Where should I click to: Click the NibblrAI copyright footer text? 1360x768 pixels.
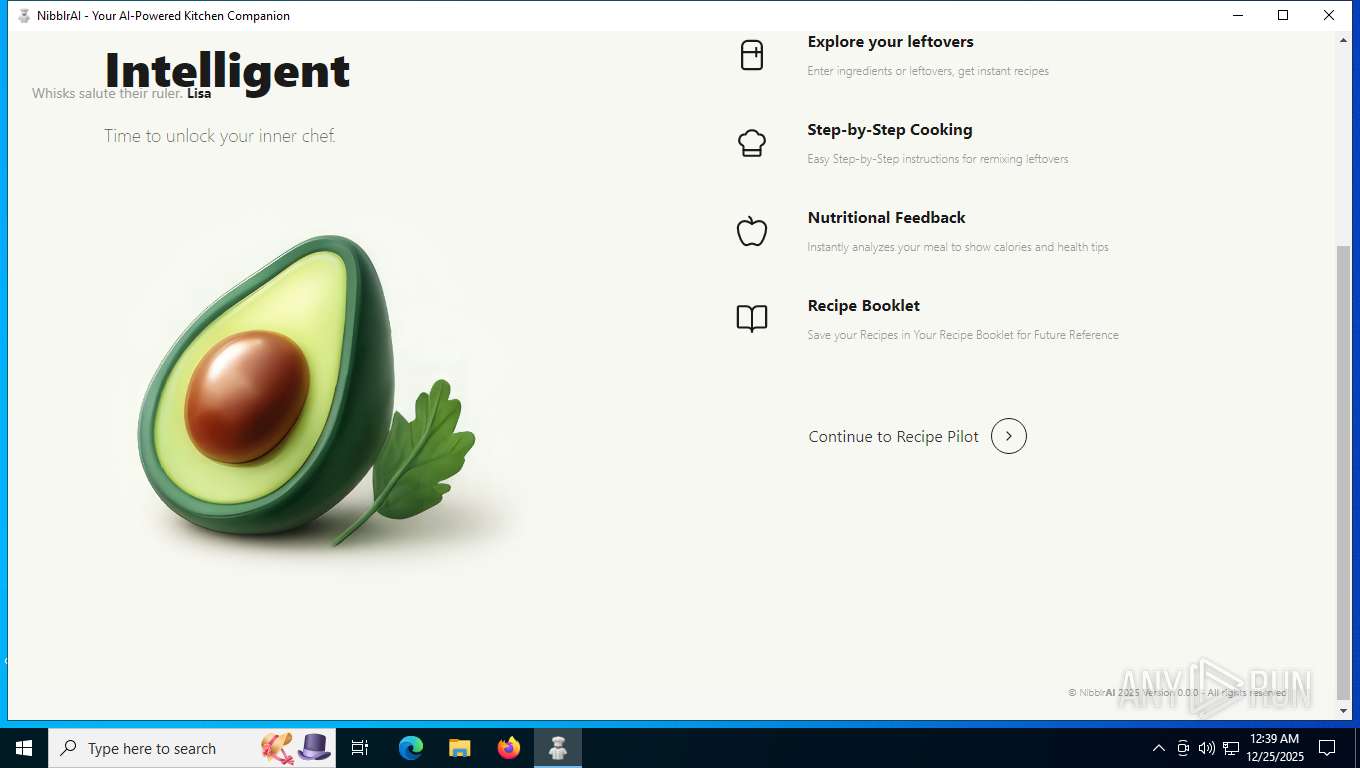click(x=1177, y=692)
